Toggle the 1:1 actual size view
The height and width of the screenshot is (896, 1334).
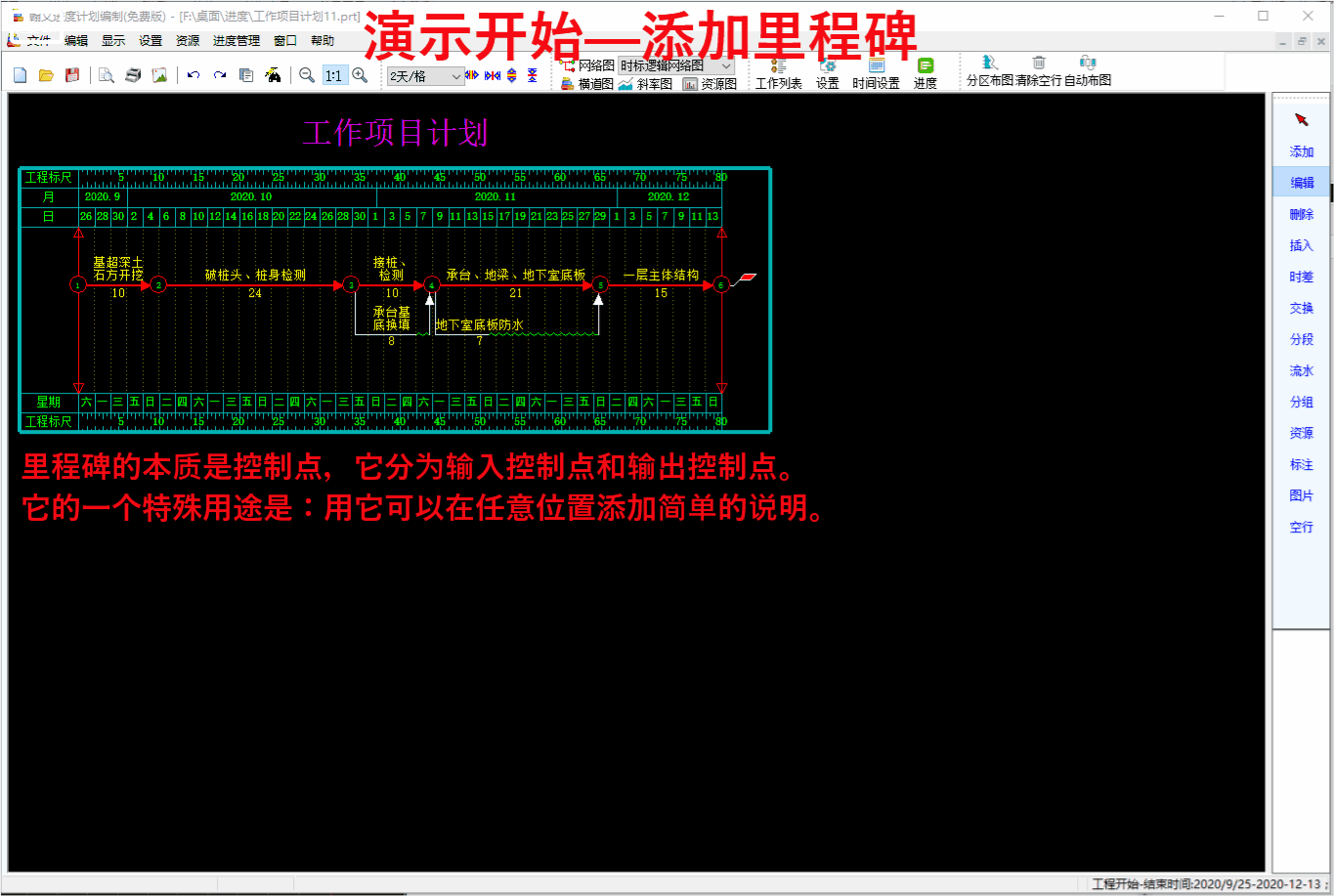[333, 75]
